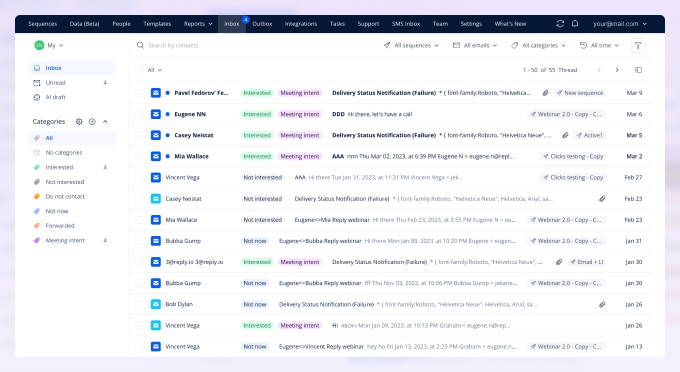This screenshot has width=680, height=372.
Task: Open Eugene NN thread subject DDD
Action: pyautogui.click(x=338, y=114)
